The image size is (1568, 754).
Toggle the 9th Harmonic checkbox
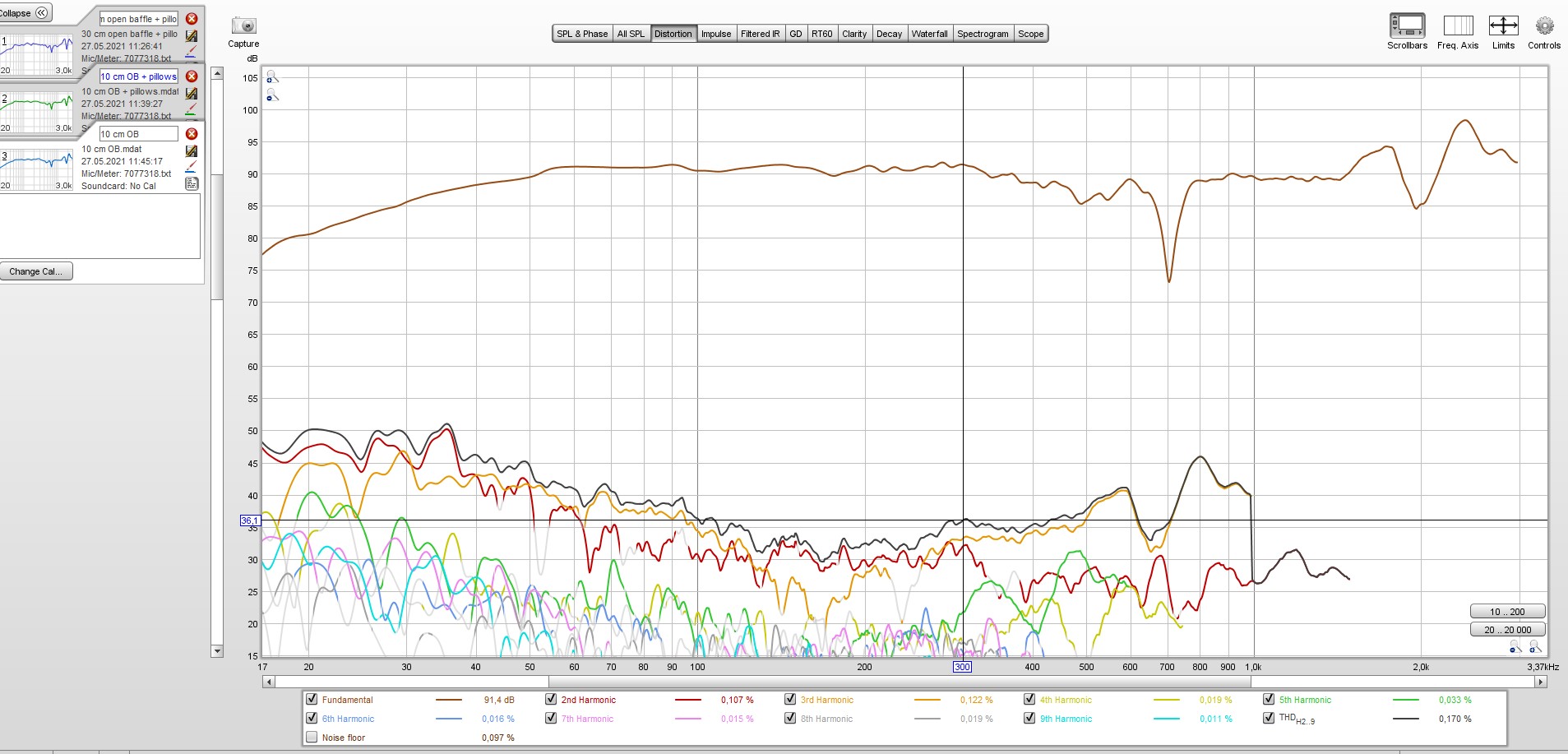pos(1029,718)
